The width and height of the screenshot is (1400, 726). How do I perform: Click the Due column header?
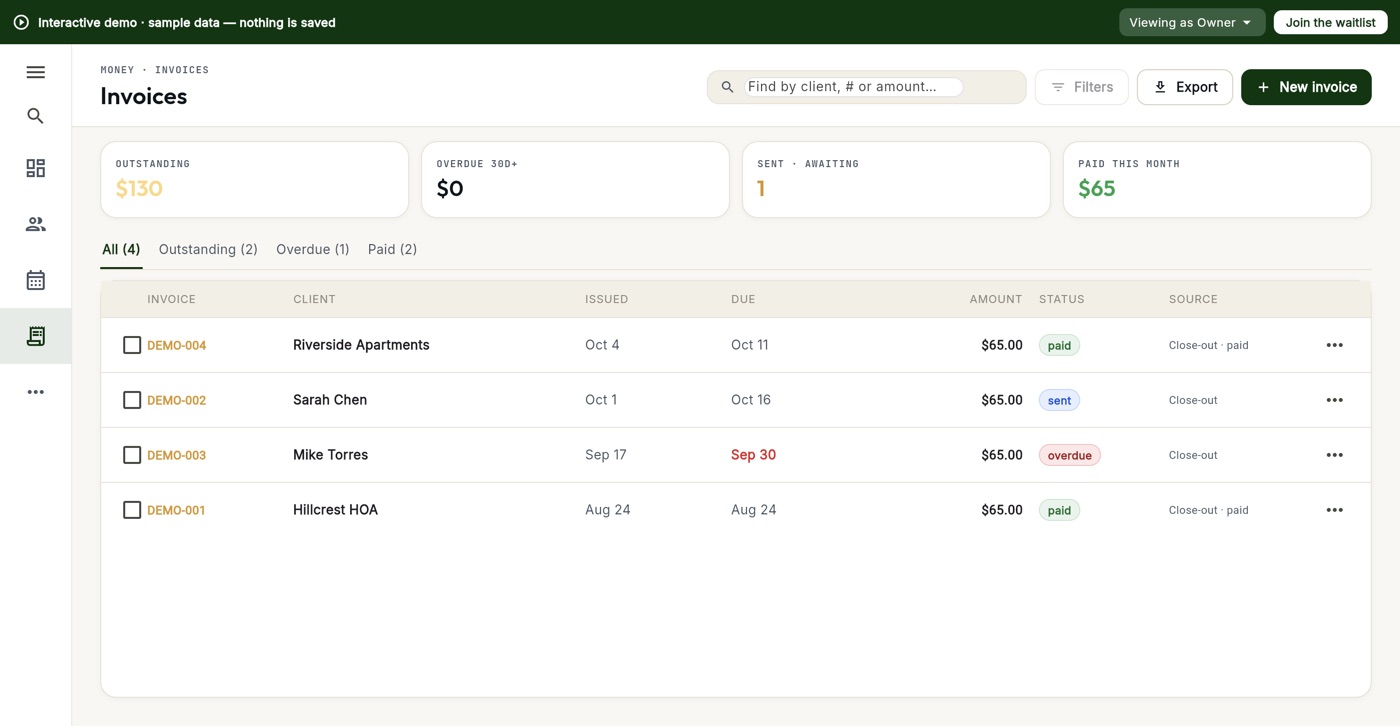click(743, 299)
